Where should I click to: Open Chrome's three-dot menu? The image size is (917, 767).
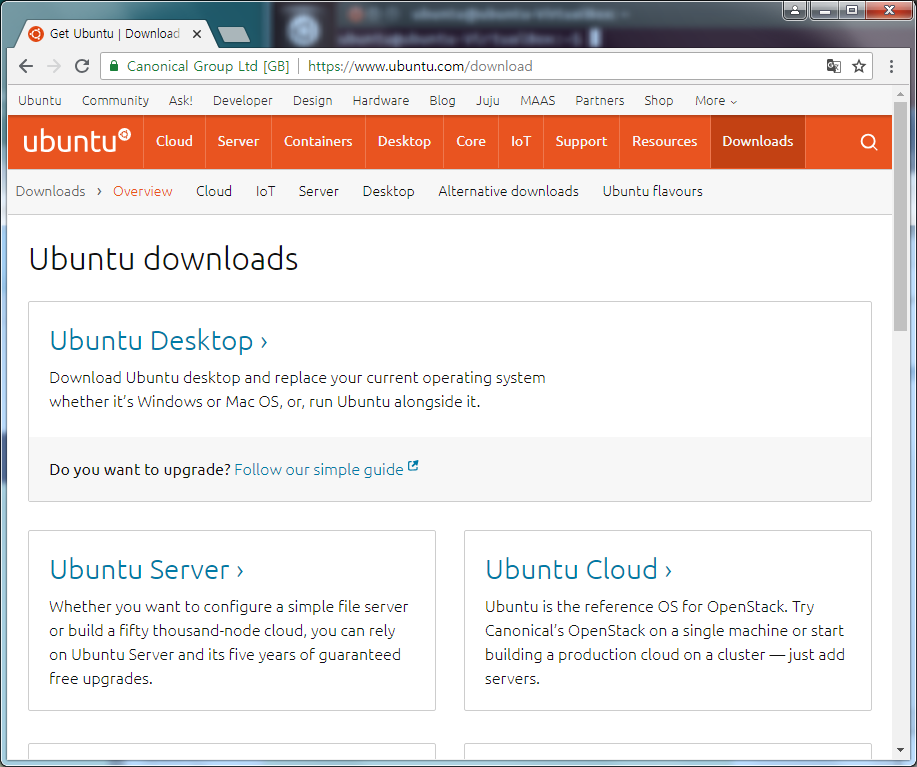click(891, 66)
